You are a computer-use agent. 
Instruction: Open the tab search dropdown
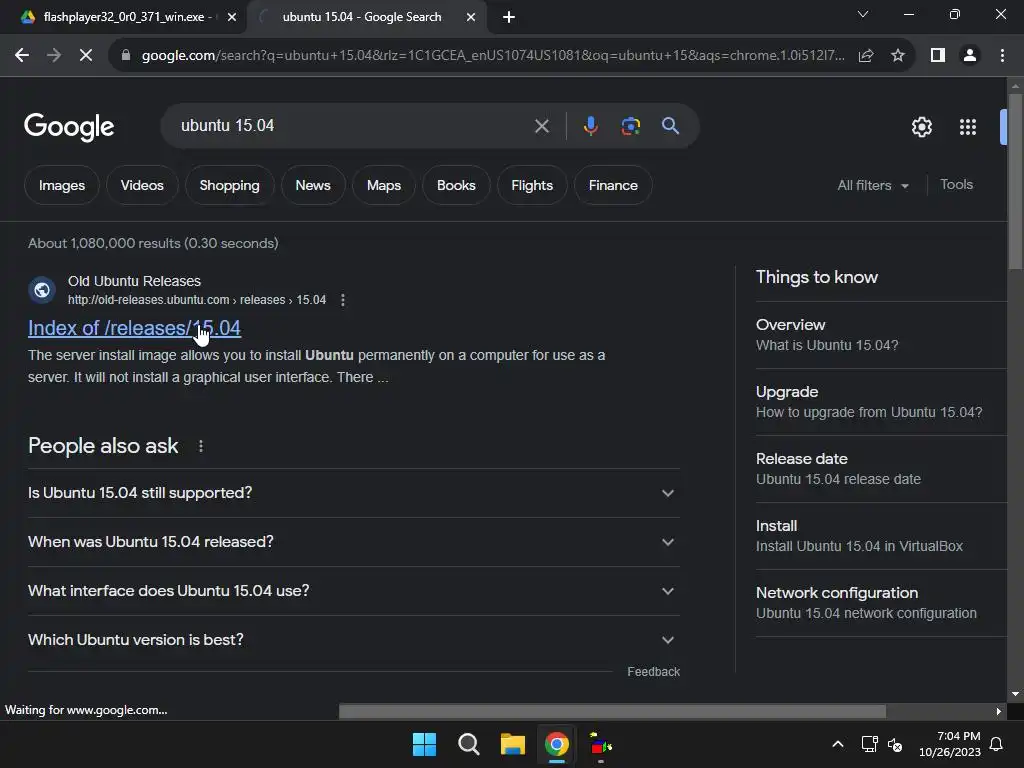pyautogui.click(x=863, y=14)
